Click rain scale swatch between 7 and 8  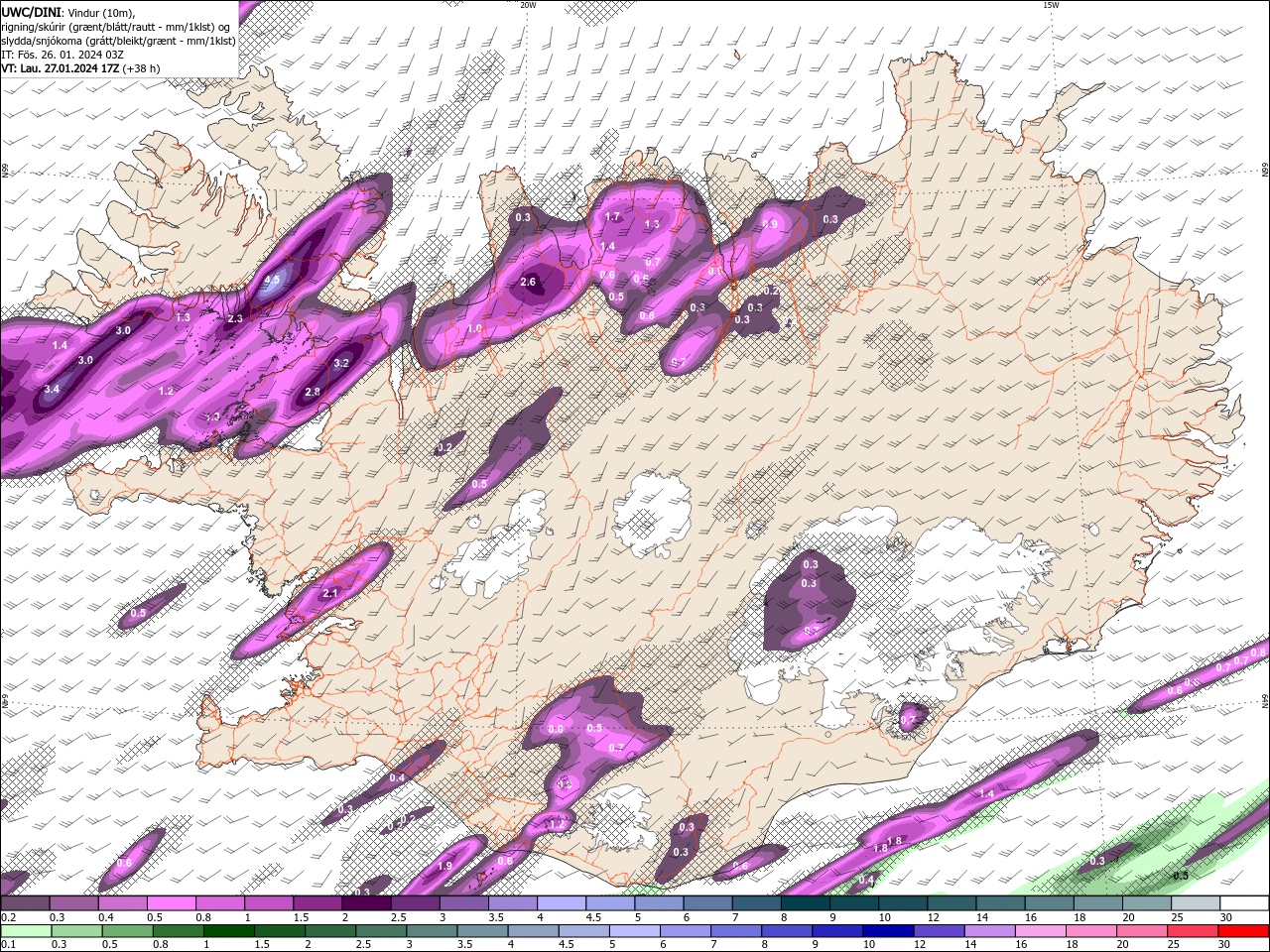point(736,931)
